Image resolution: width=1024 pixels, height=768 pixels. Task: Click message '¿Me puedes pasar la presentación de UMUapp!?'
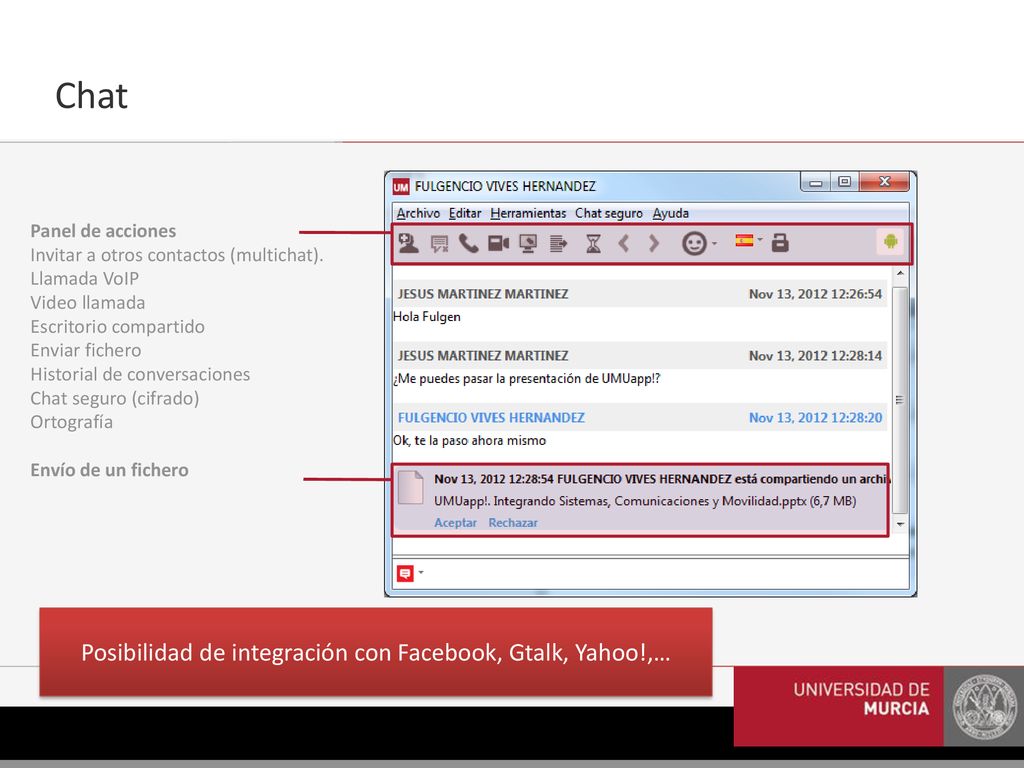click(526, 379)
